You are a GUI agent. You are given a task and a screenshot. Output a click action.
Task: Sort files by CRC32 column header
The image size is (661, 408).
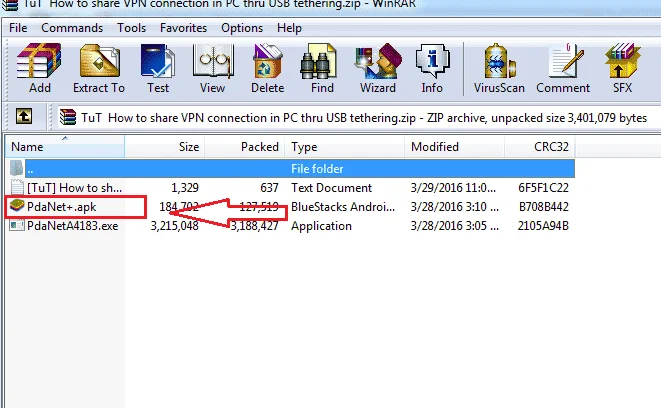tap(540, 147)
